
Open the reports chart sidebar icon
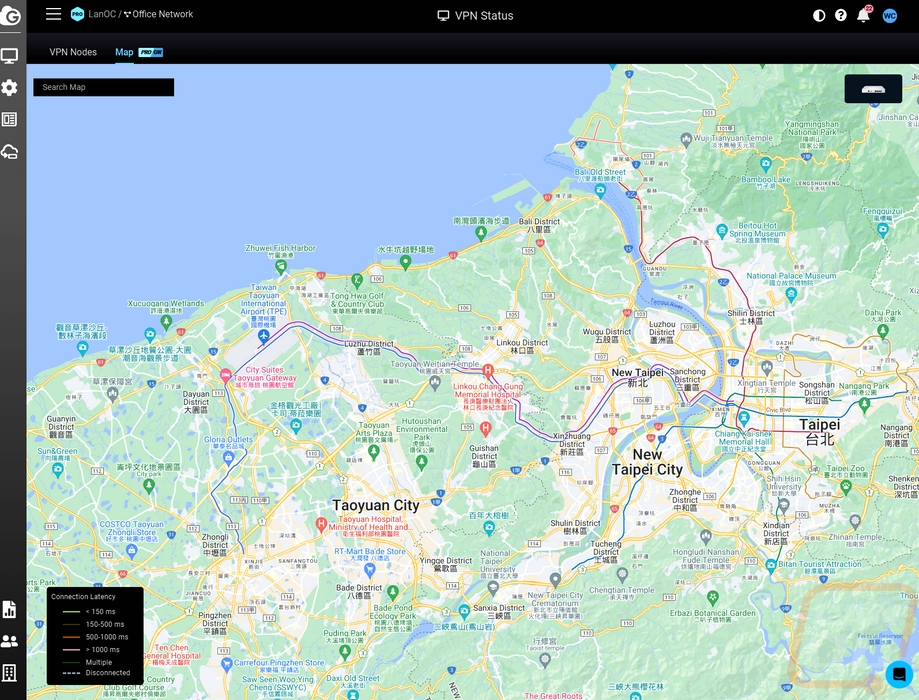pyautogui.click(x=9, y=609)
